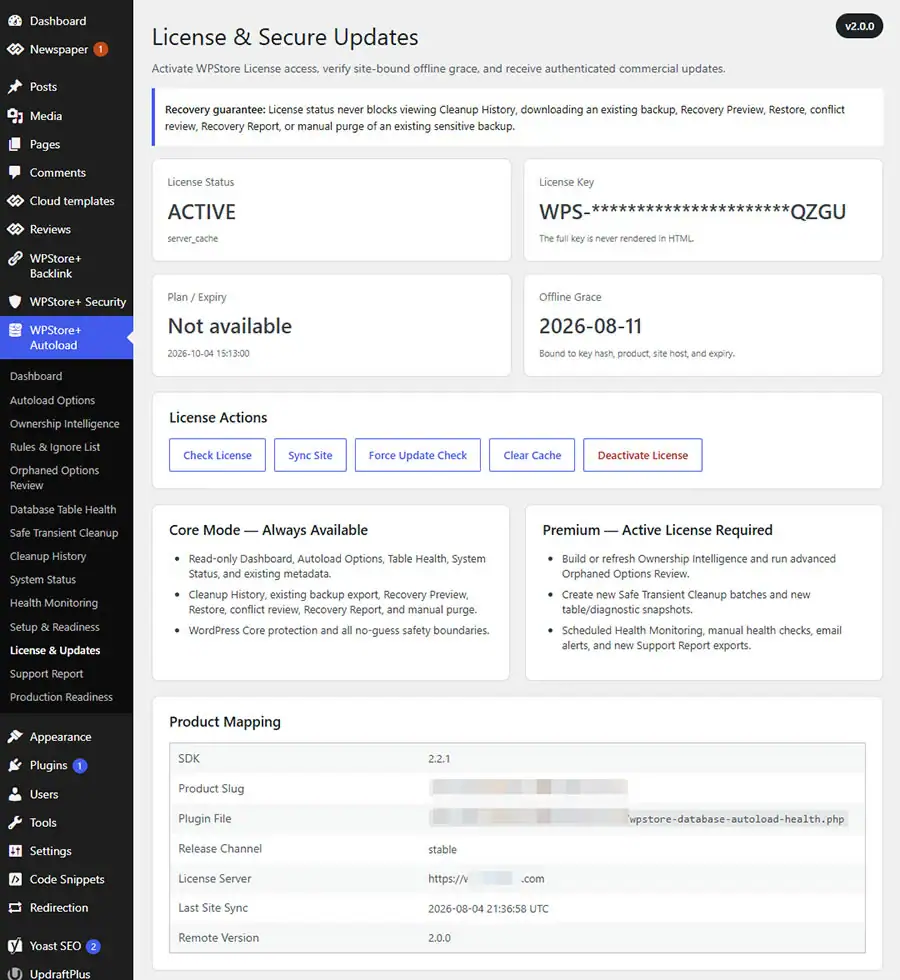Click the Cloud templates icon
900x980 pixels.
click(x=15, y=201)
